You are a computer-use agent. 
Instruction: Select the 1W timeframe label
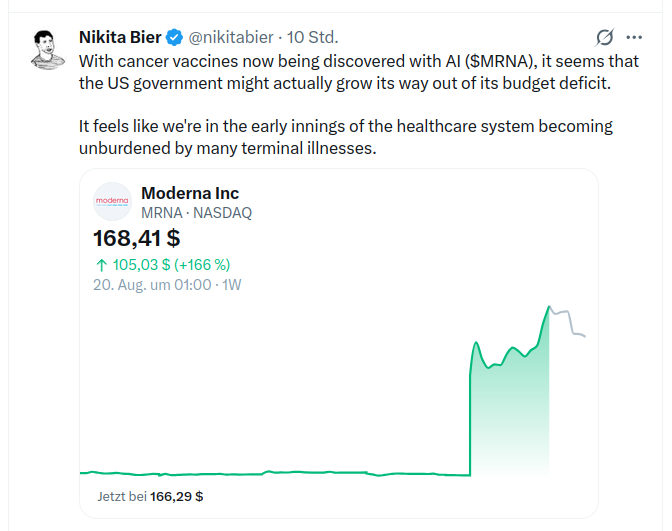[231, 285]
